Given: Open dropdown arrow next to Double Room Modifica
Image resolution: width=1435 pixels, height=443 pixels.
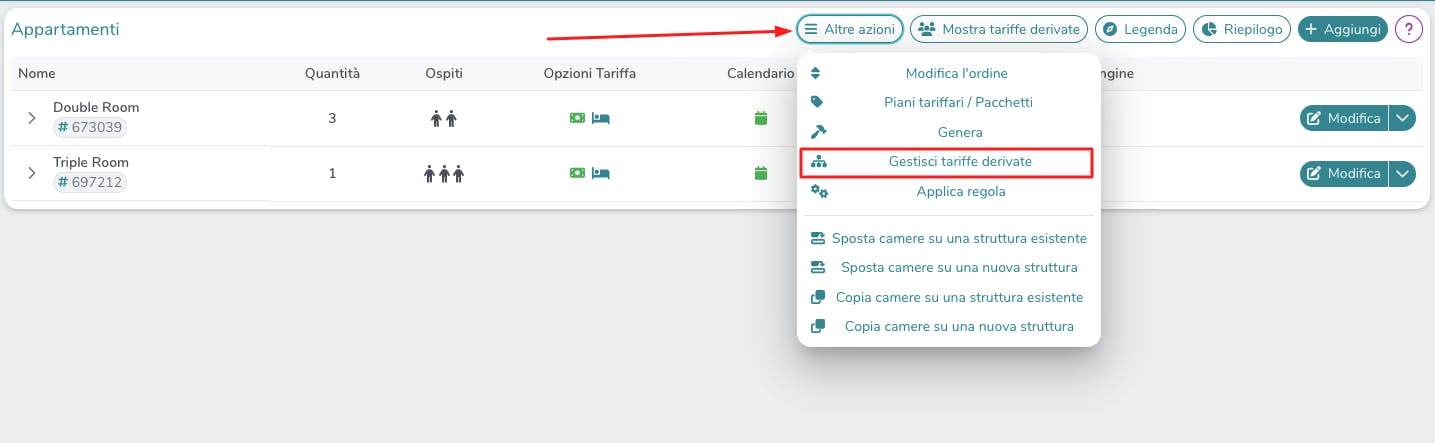Looking at the screenshot, I should point(1404,118).
